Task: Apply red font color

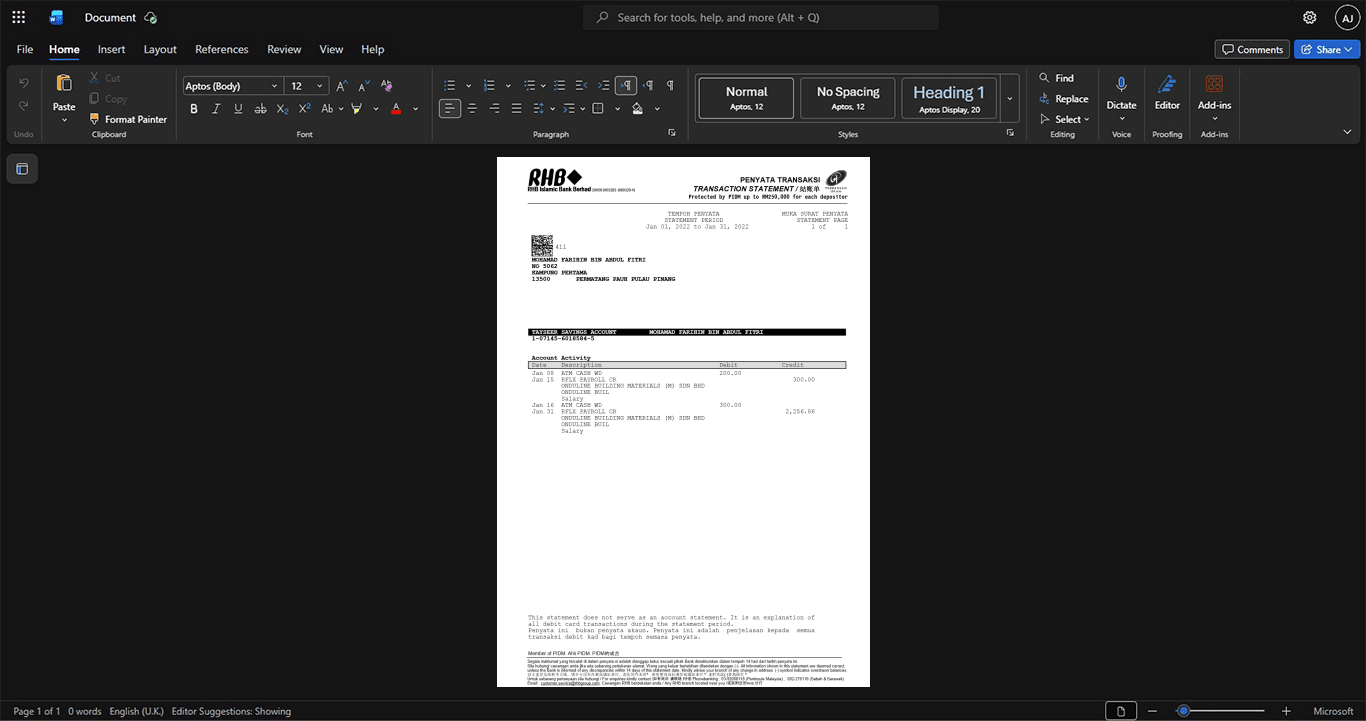Action: (396, 108)
